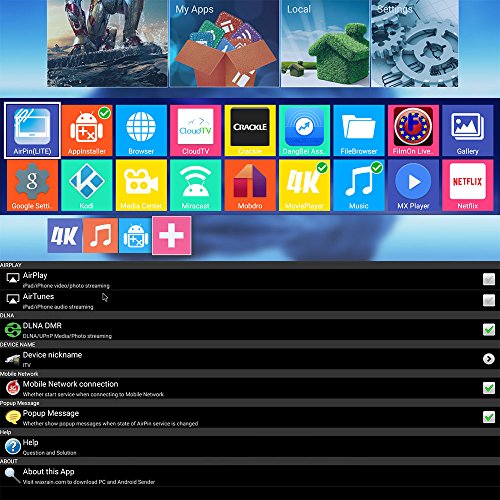Toggle Popup Message checkbox
This screenshot has width=500, height=500.
(489, 417)
